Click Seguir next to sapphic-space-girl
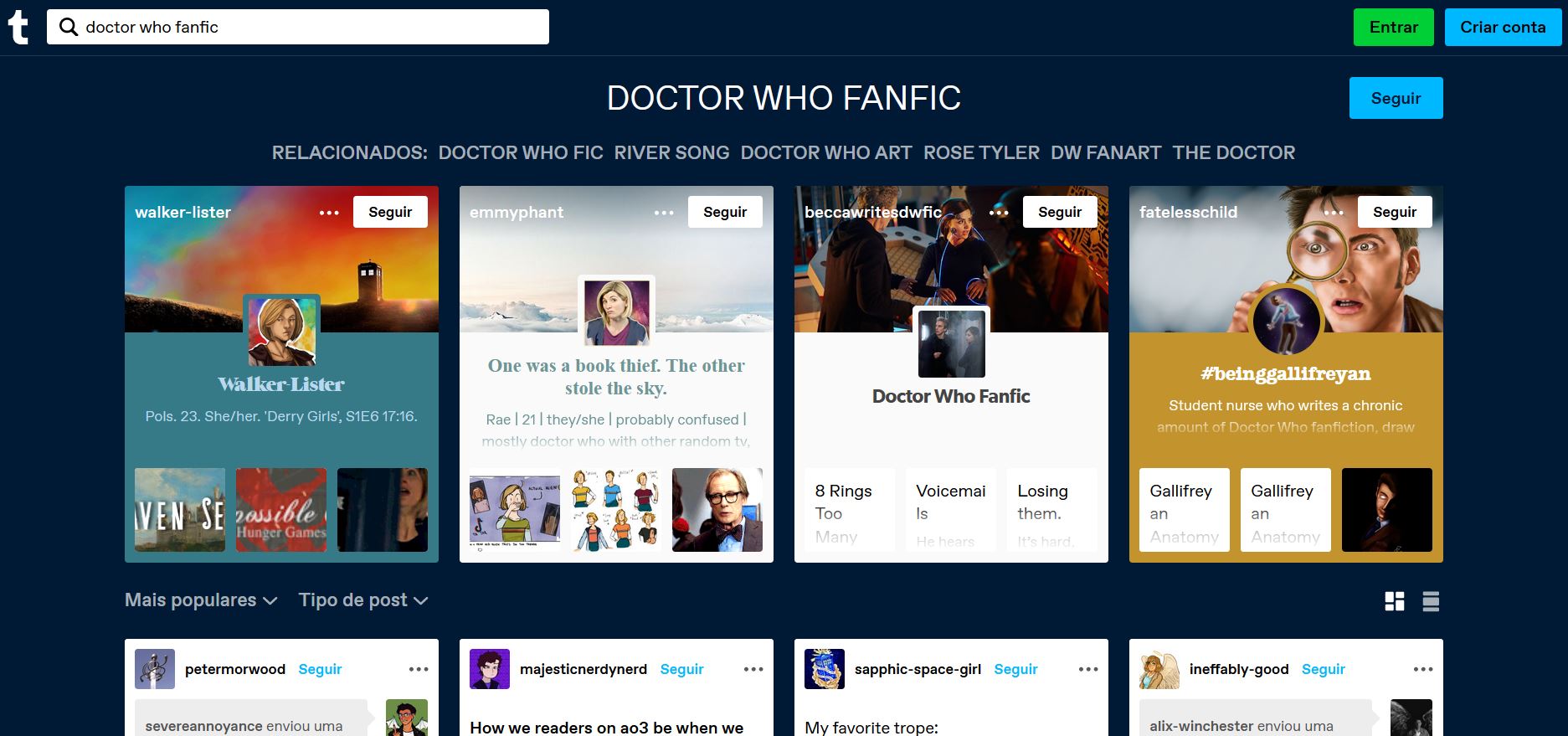Viewport: 1568px width, 736px height. pyautogui.click(x=1015, y=669)
